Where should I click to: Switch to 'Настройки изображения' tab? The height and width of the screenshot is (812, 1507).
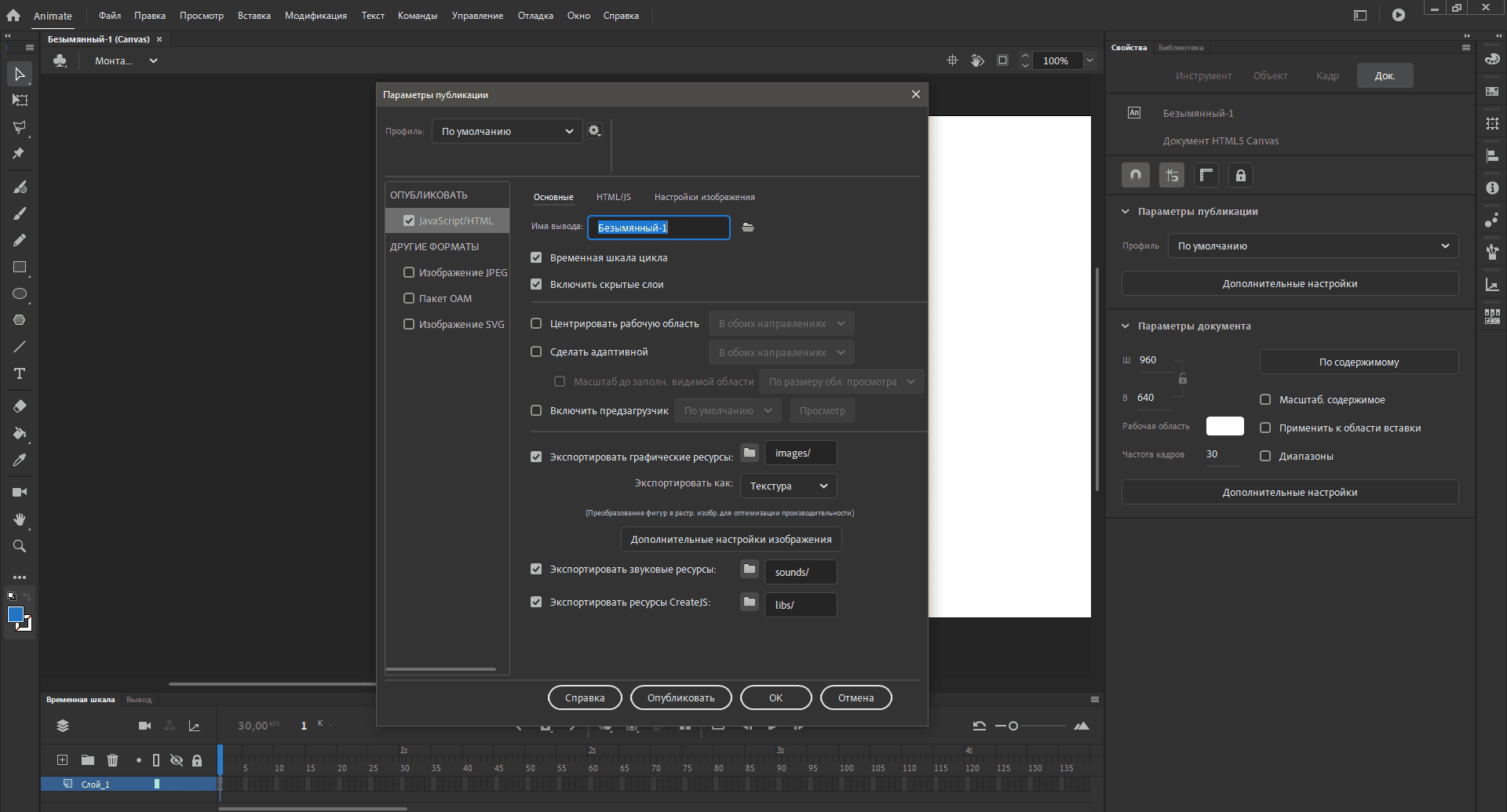(705, 197)
